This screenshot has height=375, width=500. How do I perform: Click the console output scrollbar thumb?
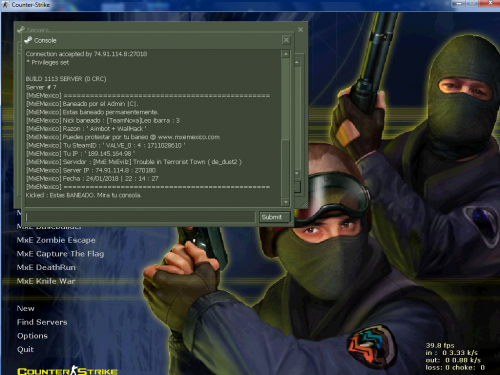click(286, 168)
